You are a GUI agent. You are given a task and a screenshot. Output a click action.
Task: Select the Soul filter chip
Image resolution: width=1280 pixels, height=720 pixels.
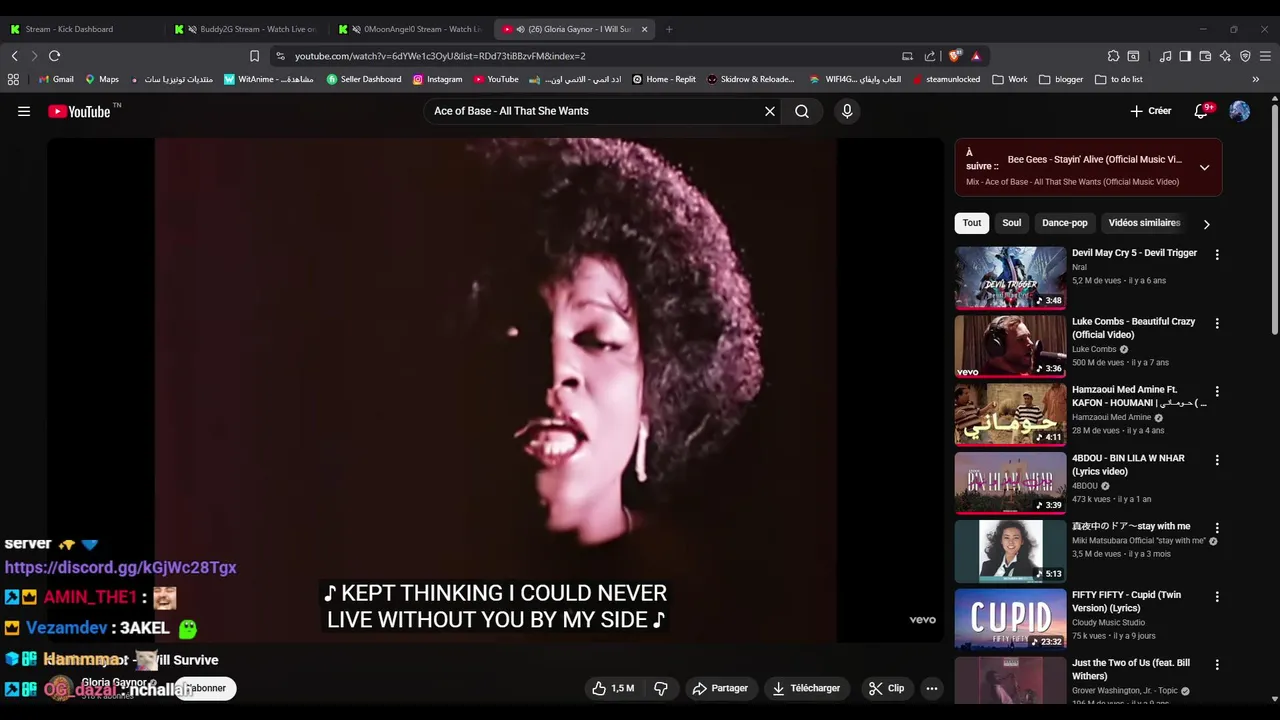(1012, 223)
